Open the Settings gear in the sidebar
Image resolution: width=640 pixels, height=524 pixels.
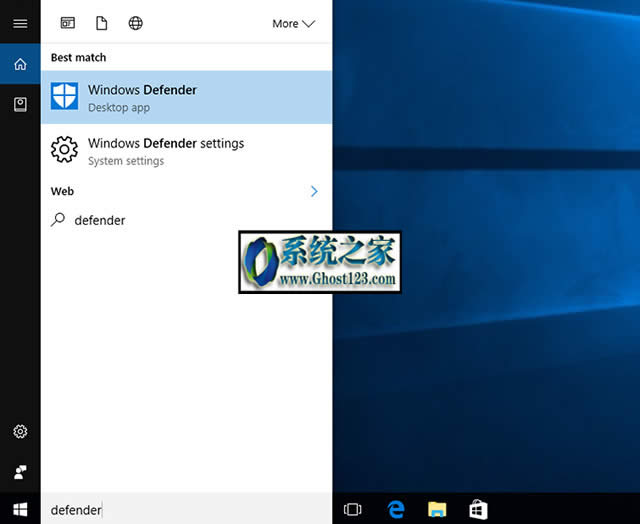tap(20, 432)
